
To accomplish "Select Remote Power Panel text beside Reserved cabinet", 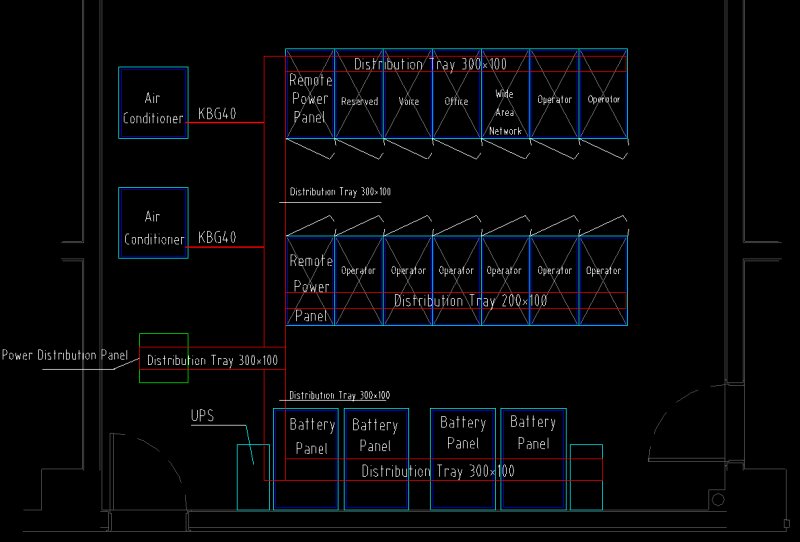I will (x=310, y=98).
